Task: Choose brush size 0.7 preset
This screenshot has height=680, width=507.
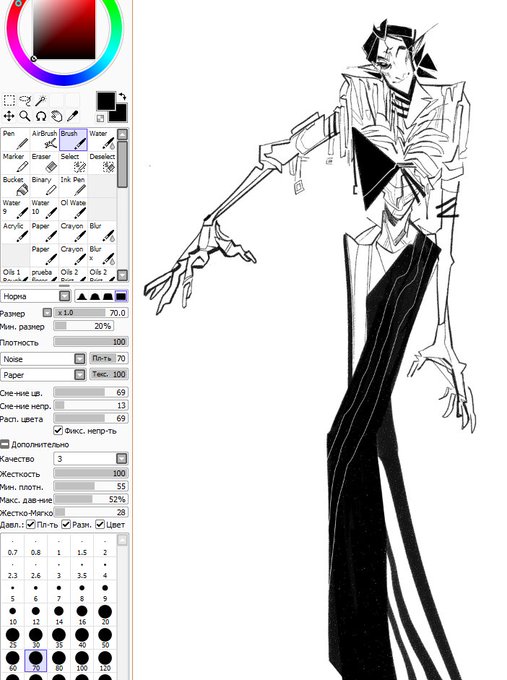Action: (13, 547)
